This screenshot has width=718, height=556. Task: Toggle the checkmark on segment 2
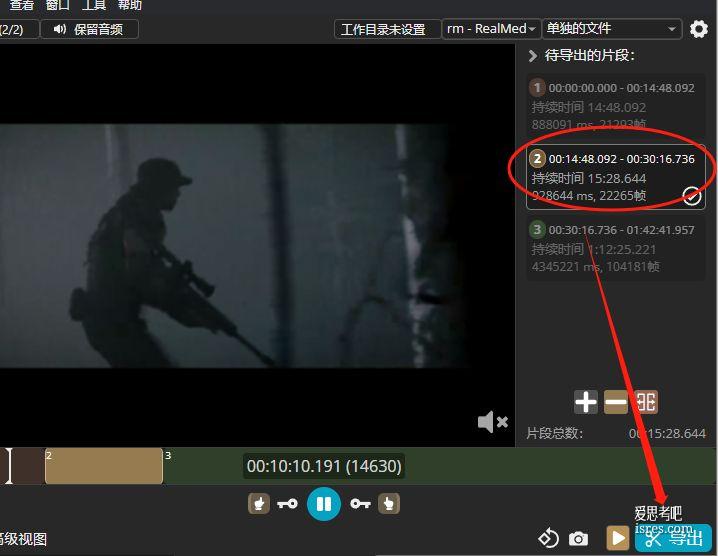[x=691, y=196]
